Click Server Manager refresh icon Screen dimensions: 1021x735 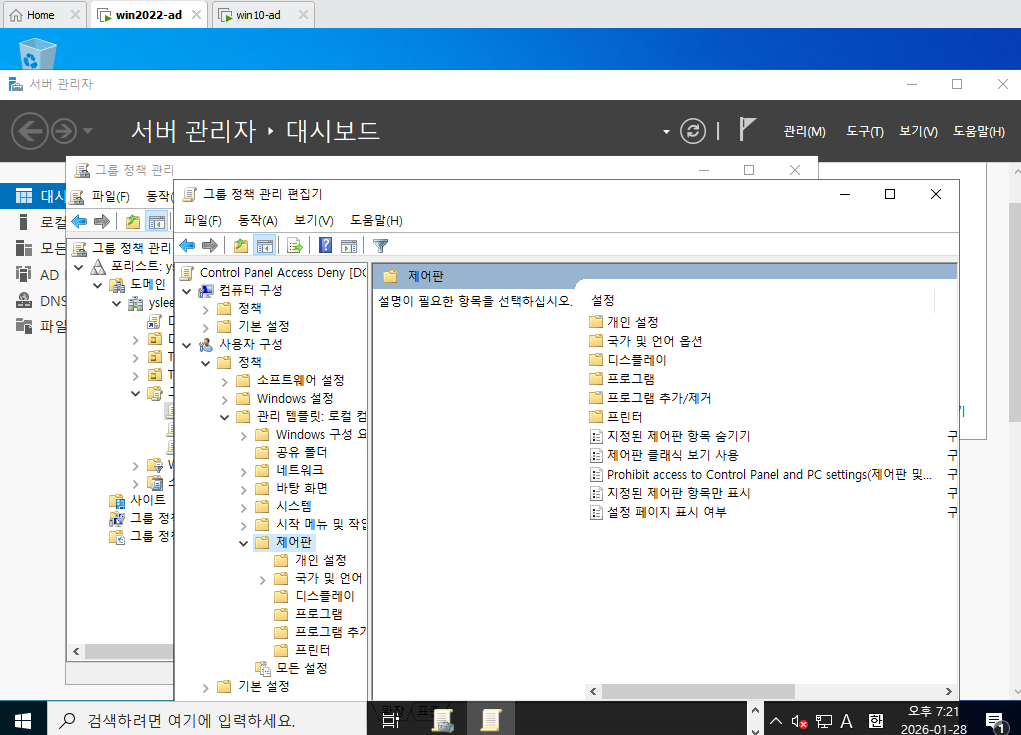click(693, 131)
